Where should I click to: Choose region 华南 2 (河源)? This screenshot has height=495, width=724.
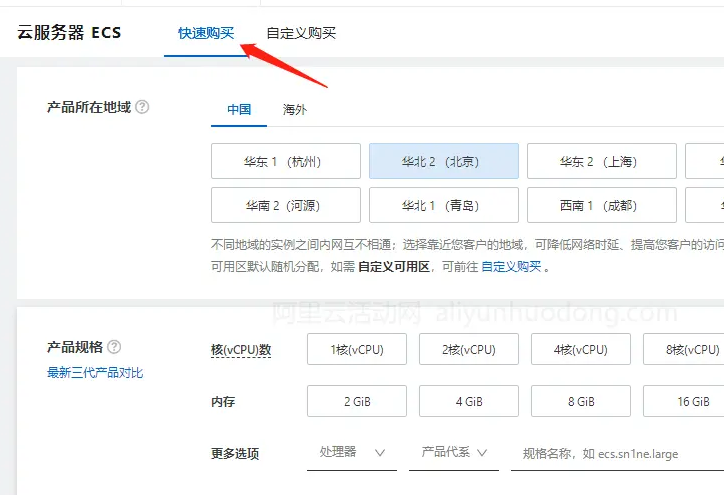(x=286, y=205)
